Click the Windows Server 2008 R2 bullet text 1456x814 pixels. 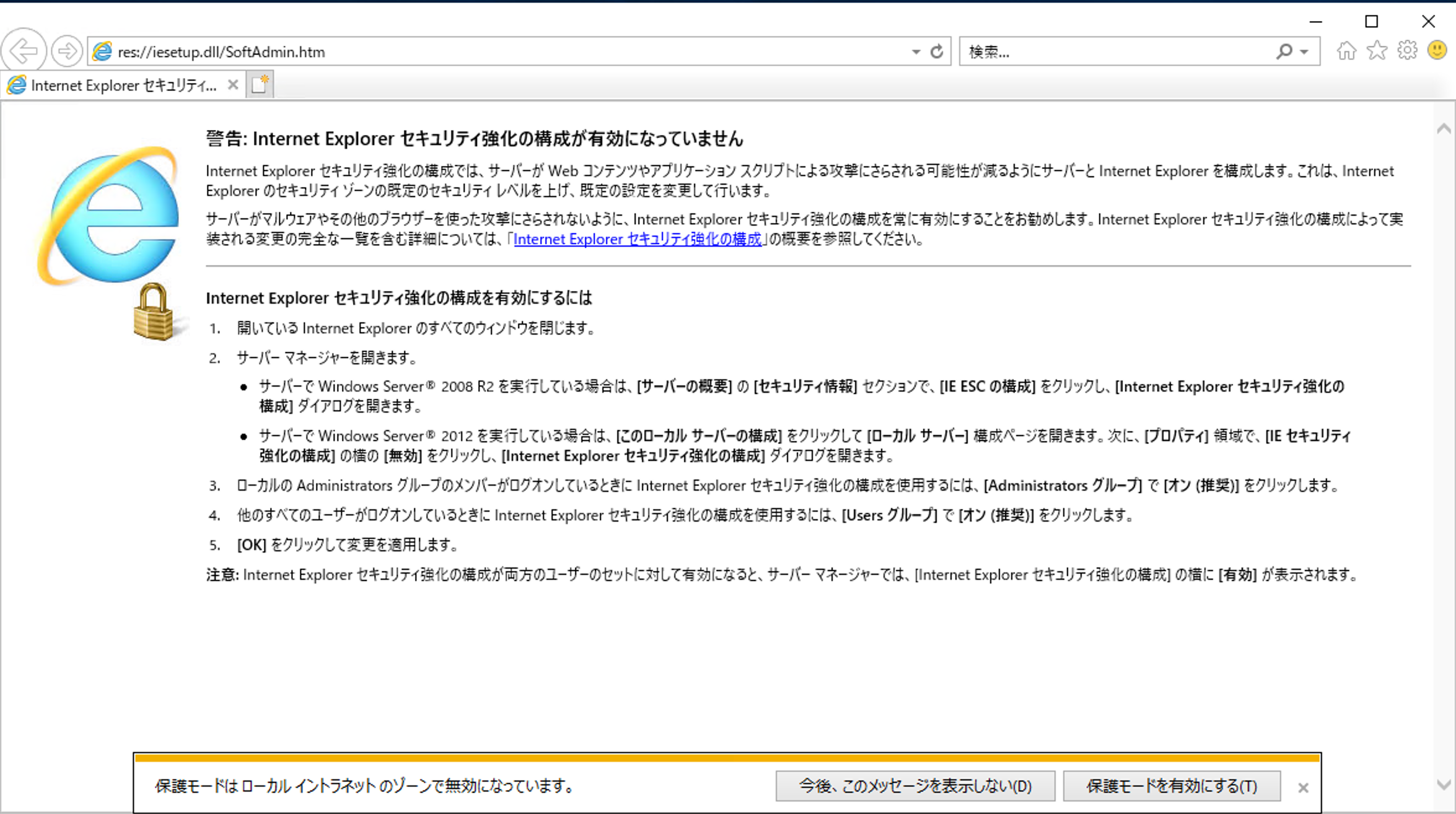click(802, 396)
